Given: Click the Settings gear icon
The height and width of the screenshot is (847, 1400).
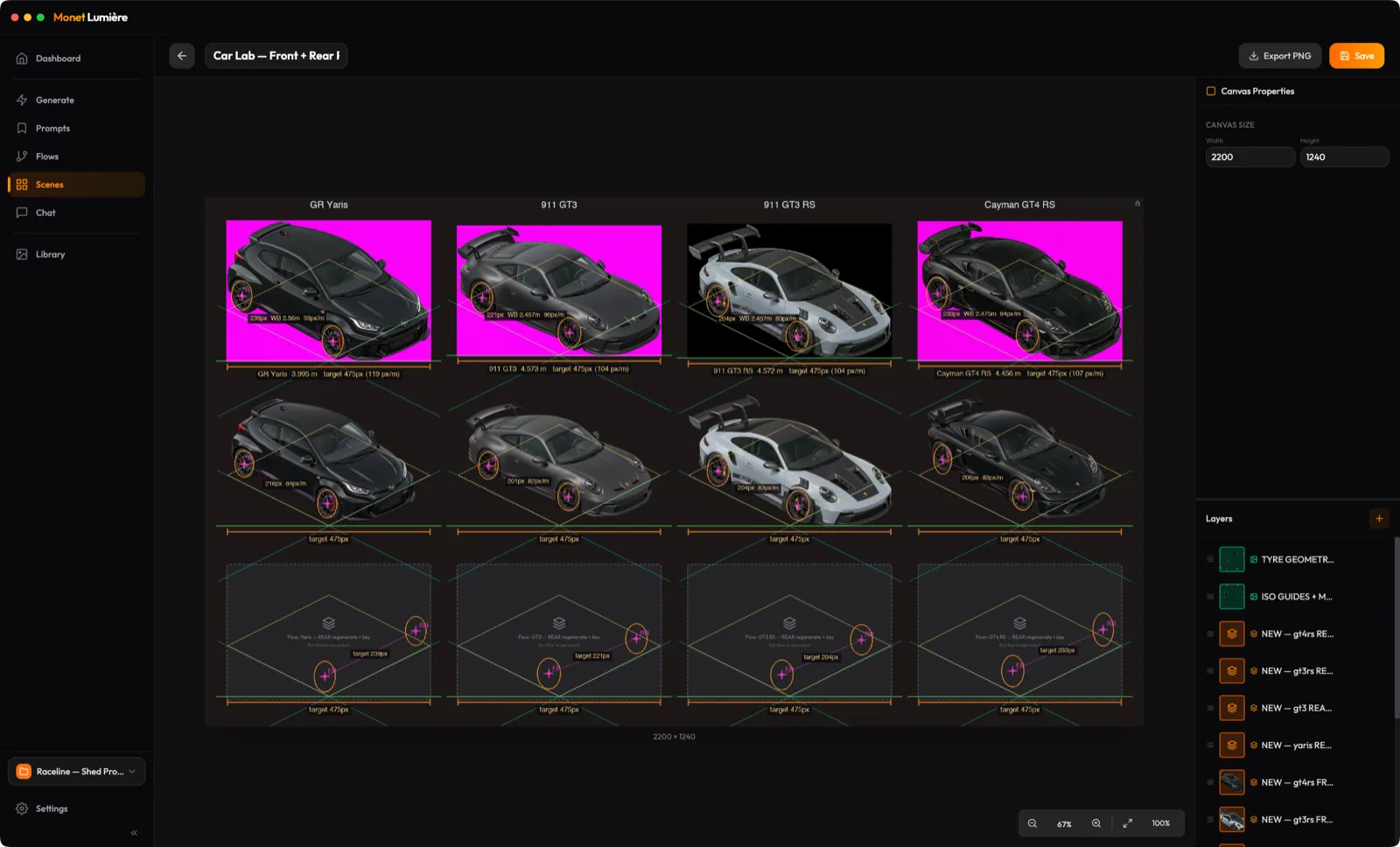Looking at the screenshot, I should click(22, 808).
